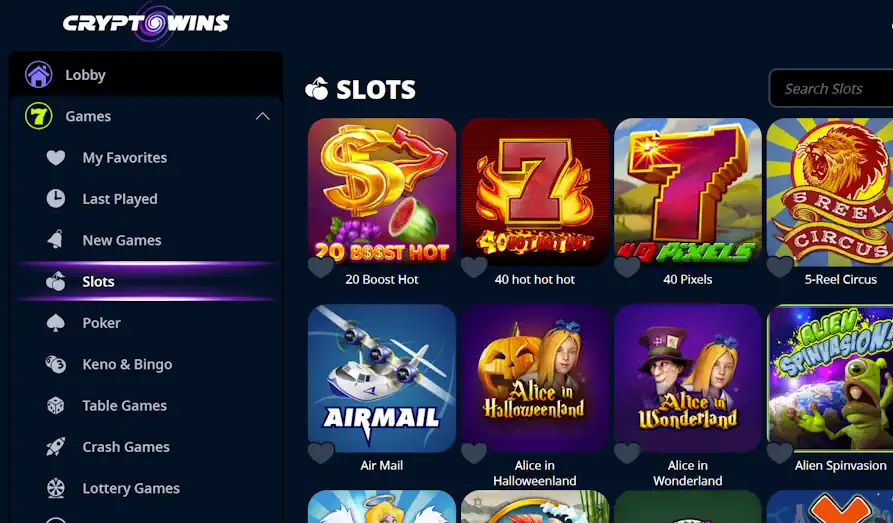Viewport: 893px width, 523px height.
Task: Open the Last Played clock icon
Action: (56, 199)
